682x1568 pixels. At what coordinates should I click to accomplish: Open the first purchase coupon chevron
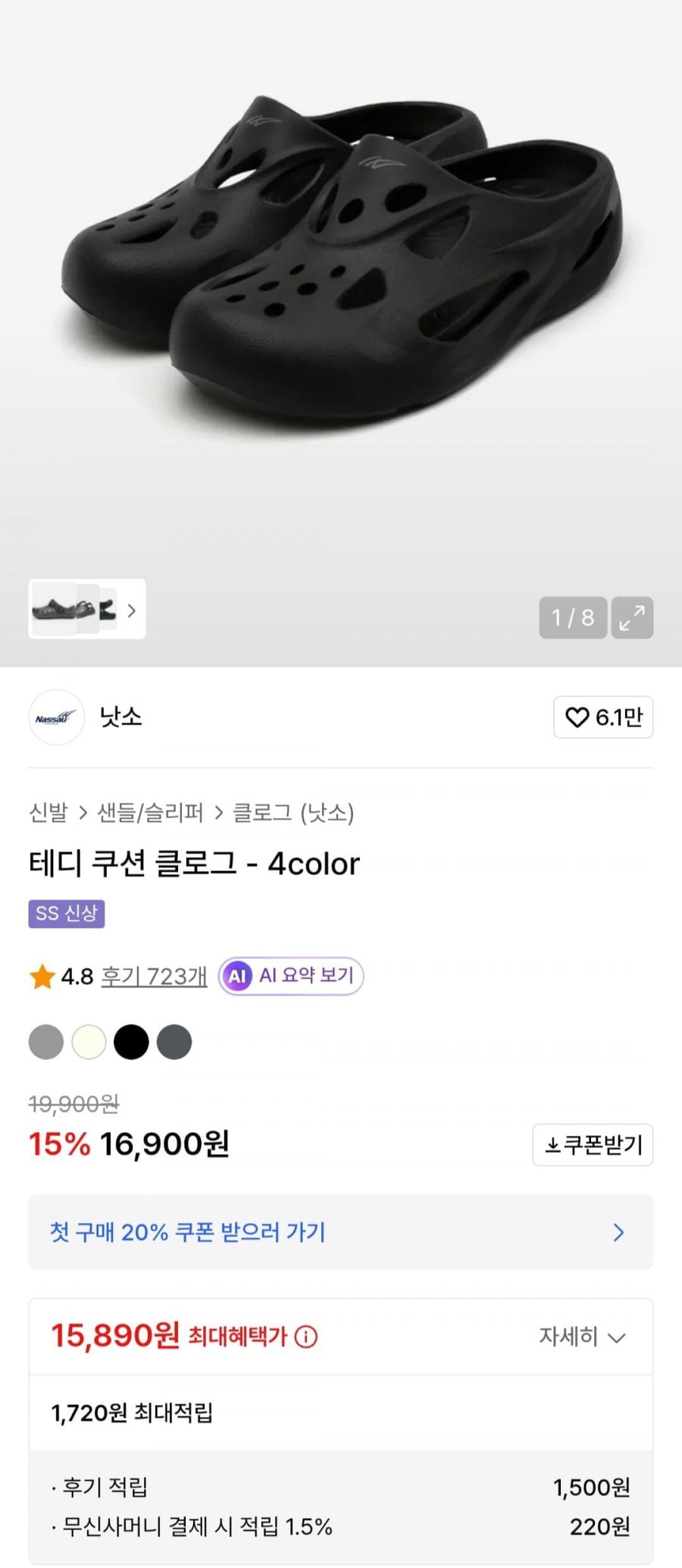[x=618, y=1232]
